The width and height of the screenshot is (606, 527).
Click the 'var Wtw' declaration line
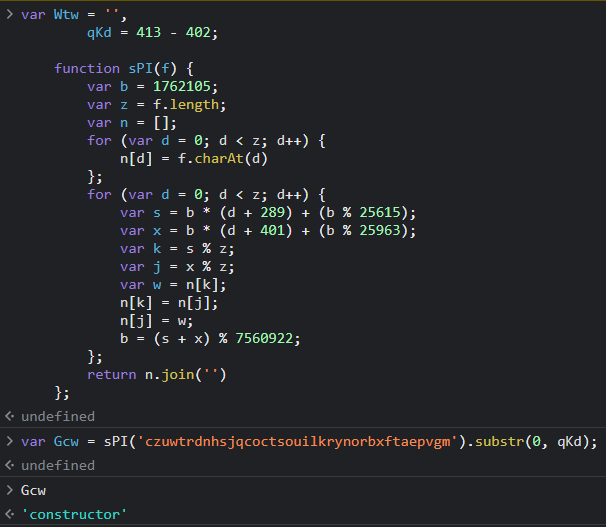click(x=73, y=15)
